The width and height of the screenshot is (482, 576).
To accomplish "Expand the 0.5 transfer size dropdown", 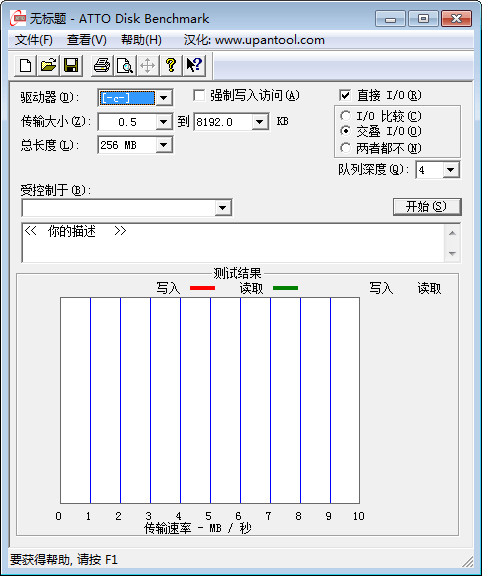I will (x=164, y=122).
